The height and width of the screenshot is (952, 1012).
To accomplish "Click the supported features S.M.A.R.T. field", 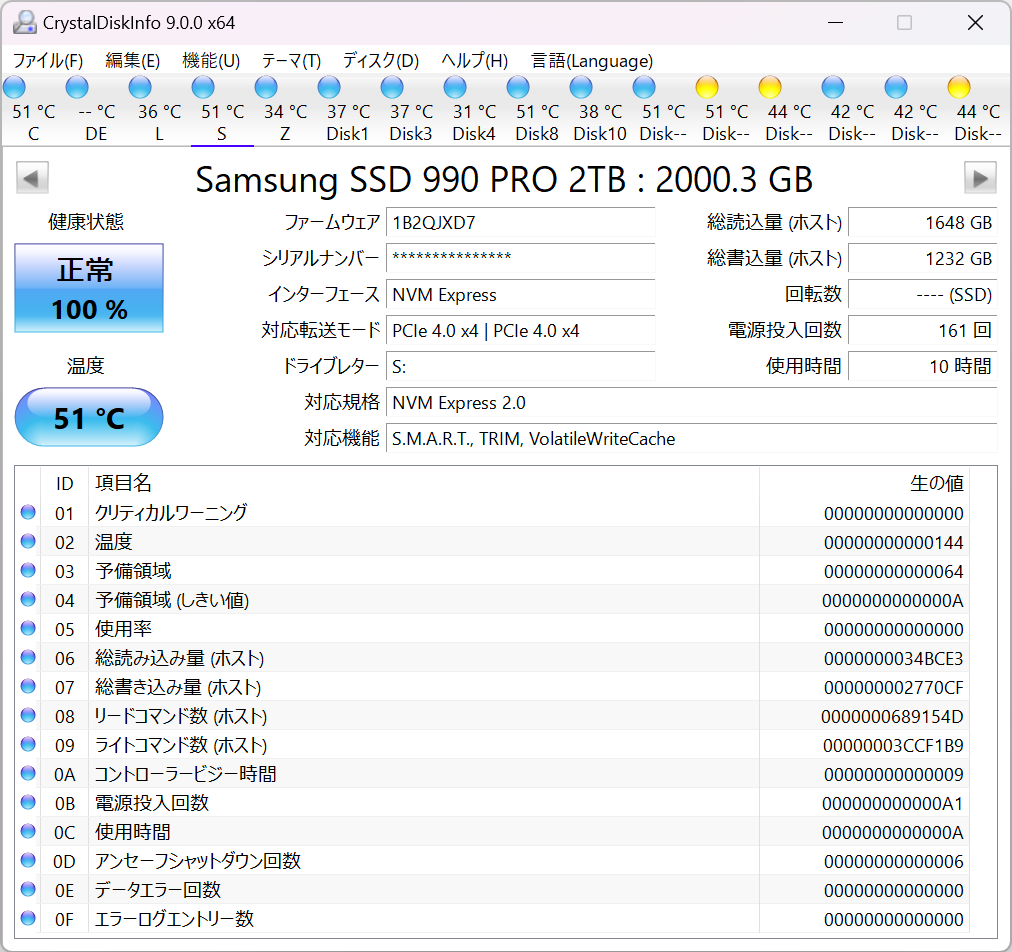I will point(691,439).
